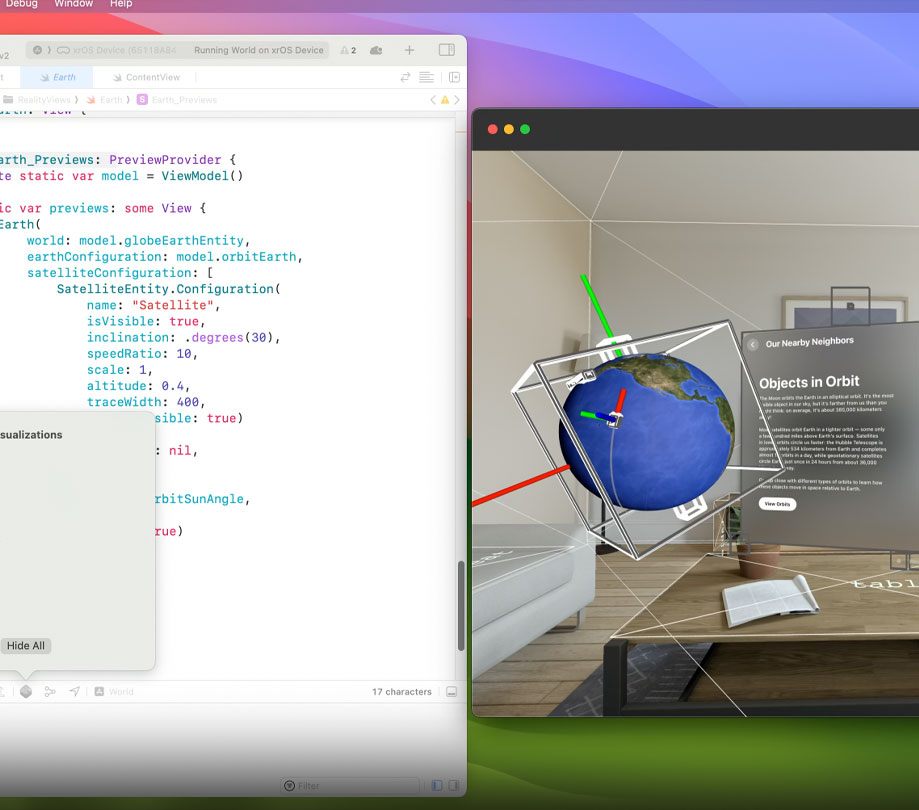Click the code review arrows icon
The height and width of the screenshot is (810, 919).
(x=405, y=77)
